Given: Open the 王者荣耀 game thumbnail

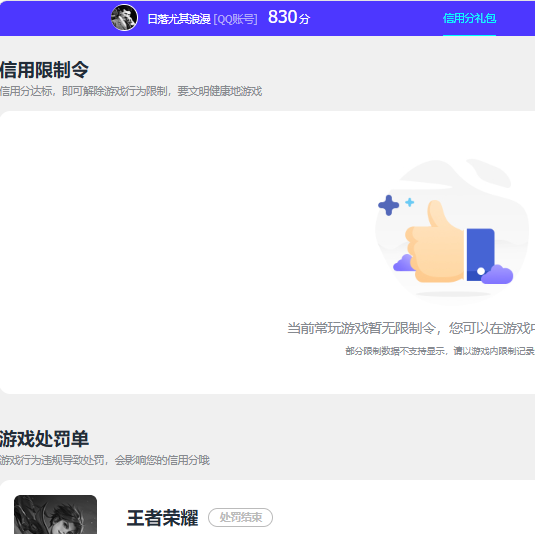Looking at the screenshot, I should [55, 515].
